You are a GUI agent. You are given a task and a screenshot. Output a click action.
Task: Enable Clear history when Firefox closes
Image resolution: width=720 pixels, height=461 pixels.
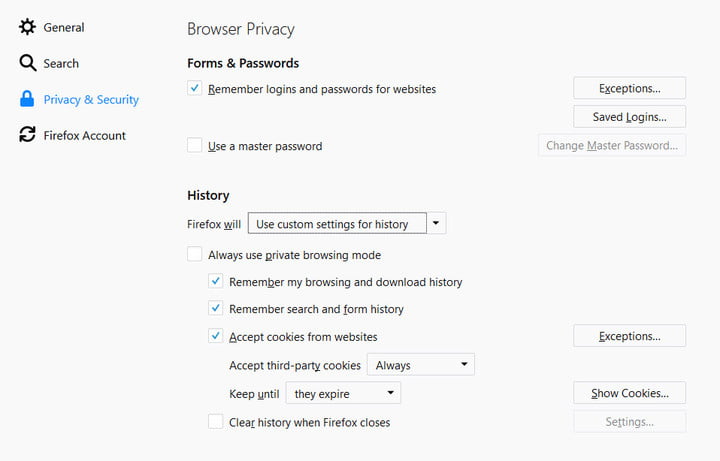pos(216,422)
